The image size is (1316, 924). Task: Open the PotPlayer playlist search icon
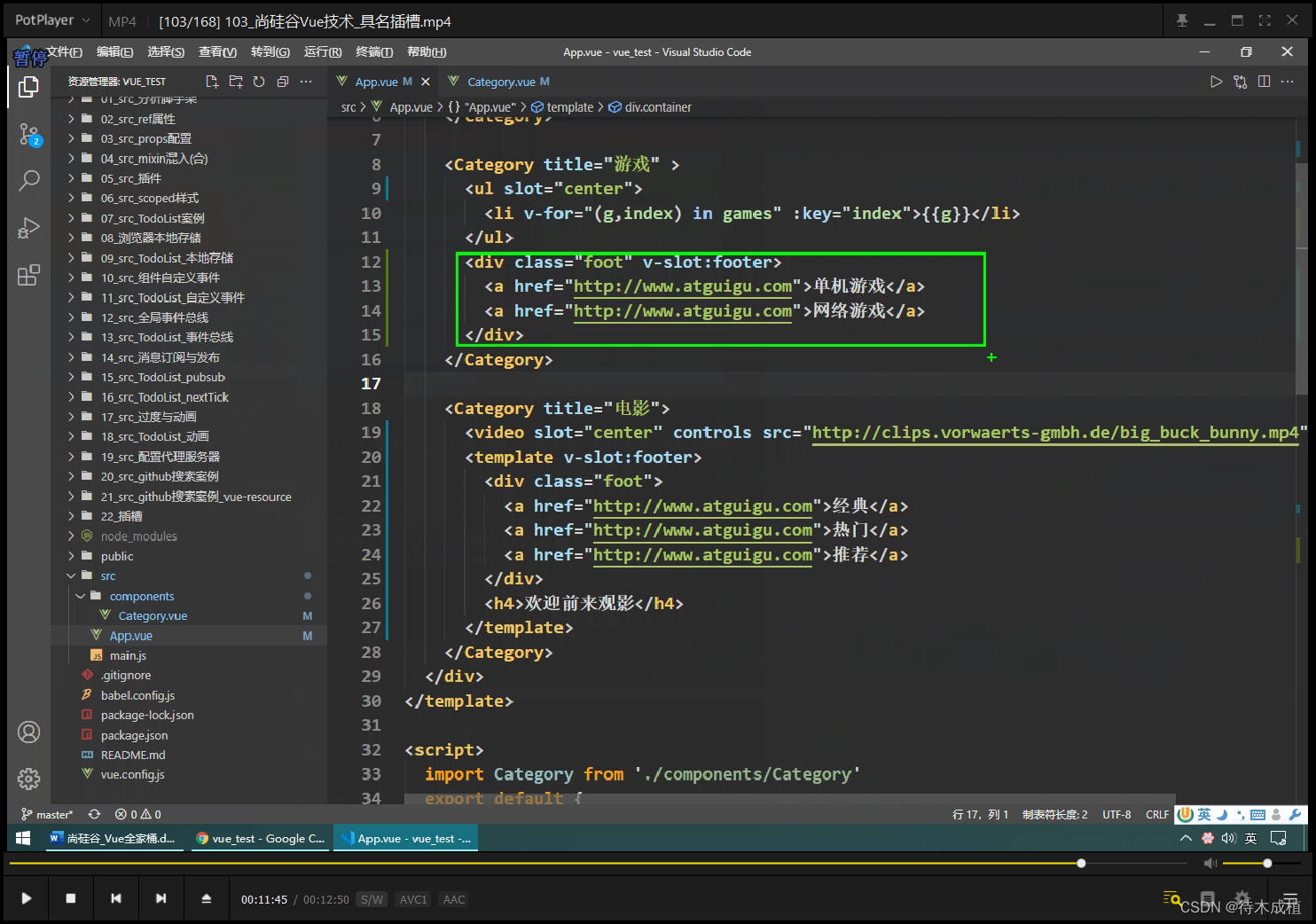pos(1171,898)
